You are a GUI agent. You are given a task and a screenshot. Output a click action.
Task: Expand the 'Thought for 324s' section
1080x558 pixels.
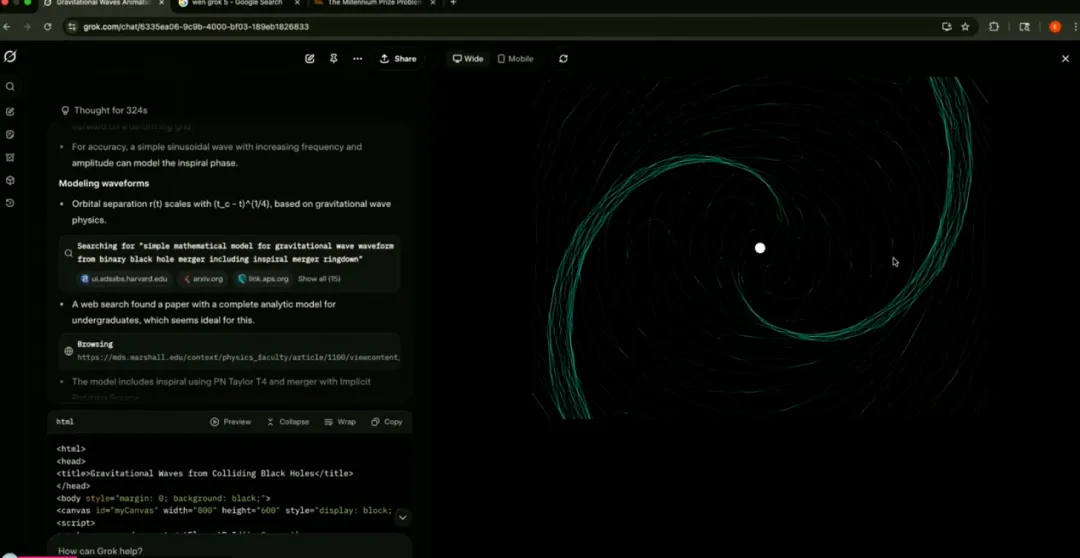(105, 110)
